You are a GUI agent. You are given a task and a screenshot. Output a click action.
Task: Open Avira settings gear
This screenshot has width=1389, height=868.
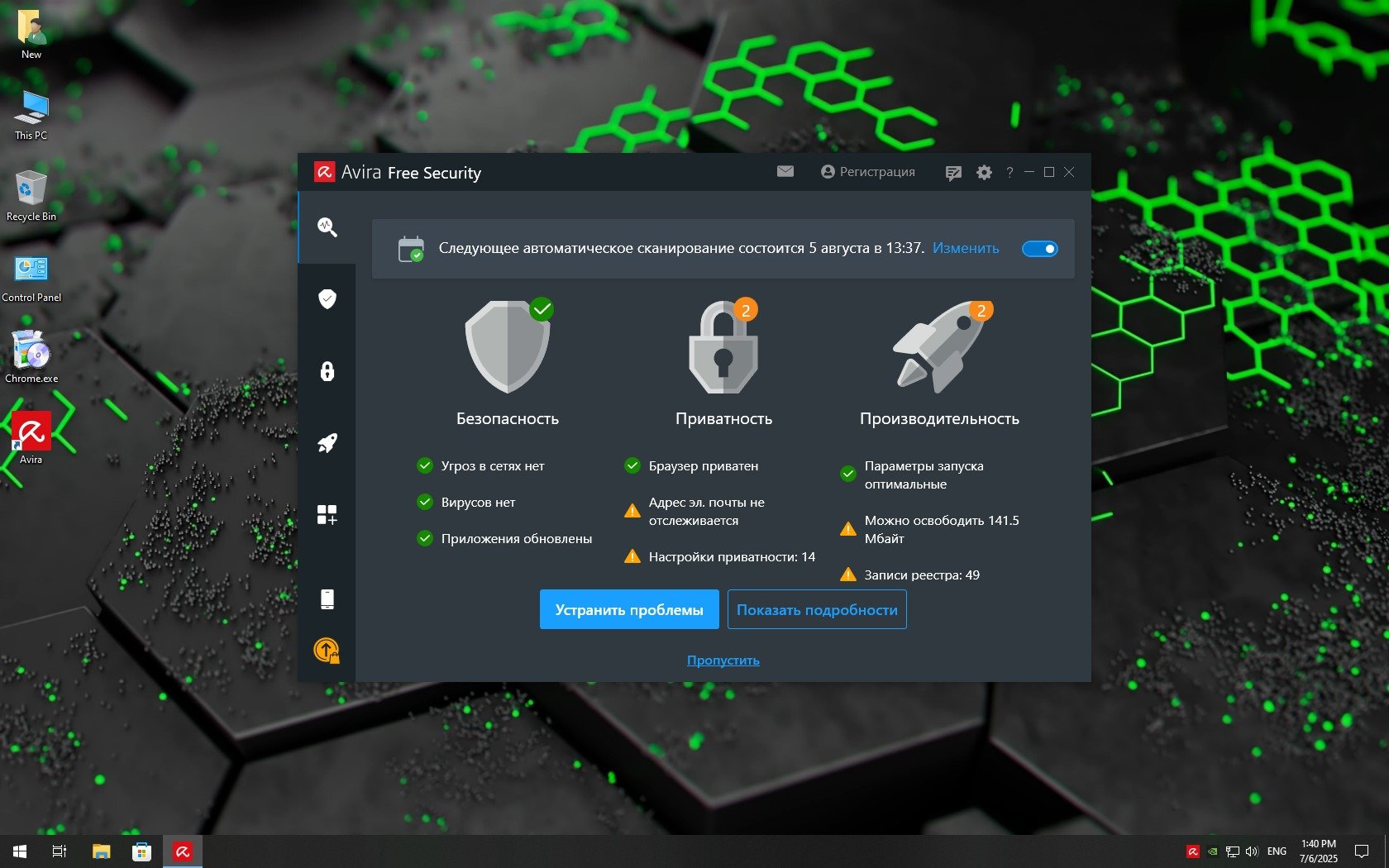984,173
